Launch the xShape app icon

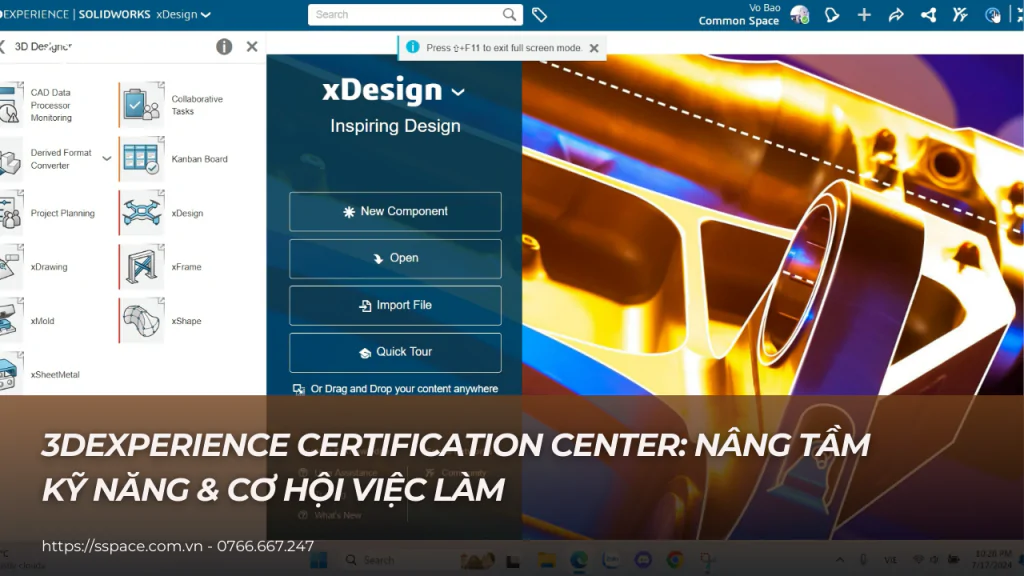(x=141, y=321)
